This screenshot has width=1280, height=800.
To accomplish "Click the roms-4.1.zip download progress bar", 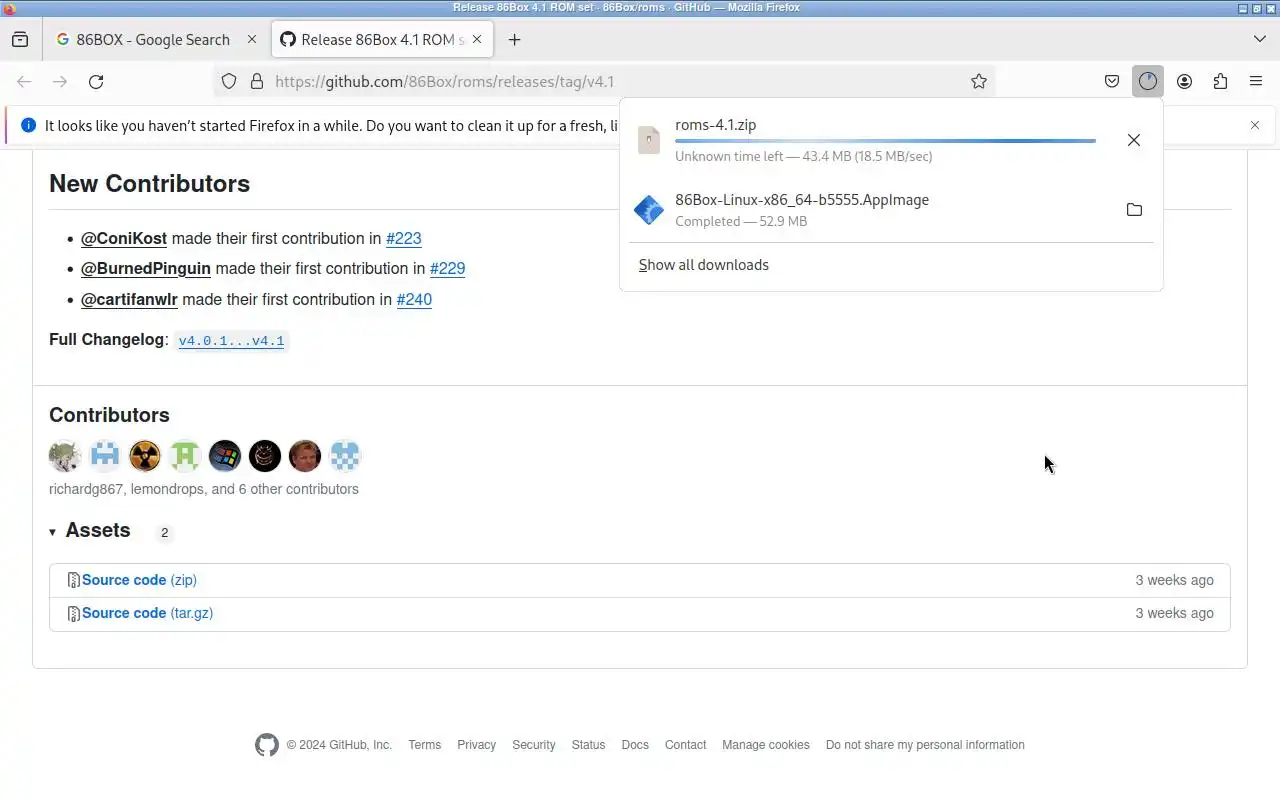I will (x=885, y=141).
